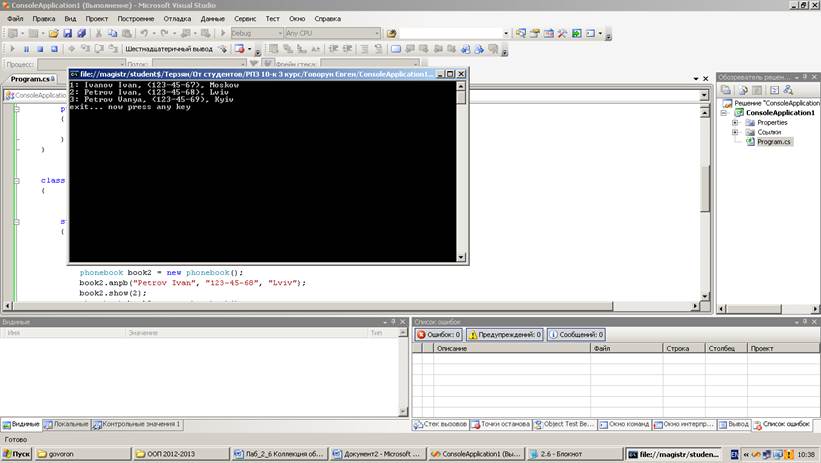Select Program.cs file icon in solution tree
This screenshot has width=821, height=463.
pos(750,142)
